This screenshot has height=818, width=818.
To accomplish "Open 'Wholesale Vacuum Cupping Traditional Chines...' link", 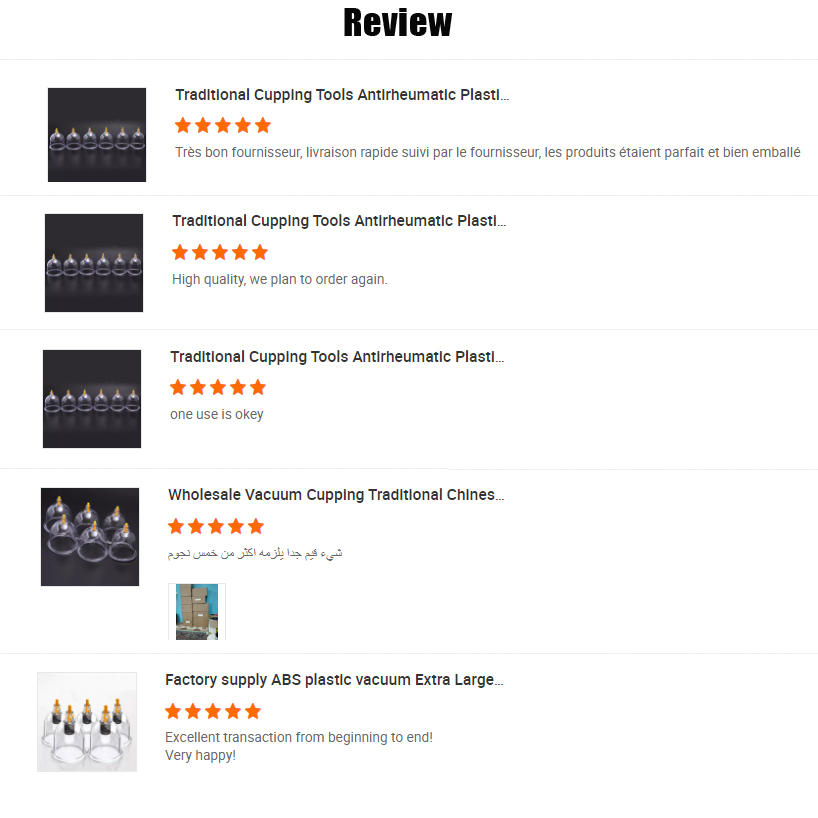I will [x=336, y=495].
